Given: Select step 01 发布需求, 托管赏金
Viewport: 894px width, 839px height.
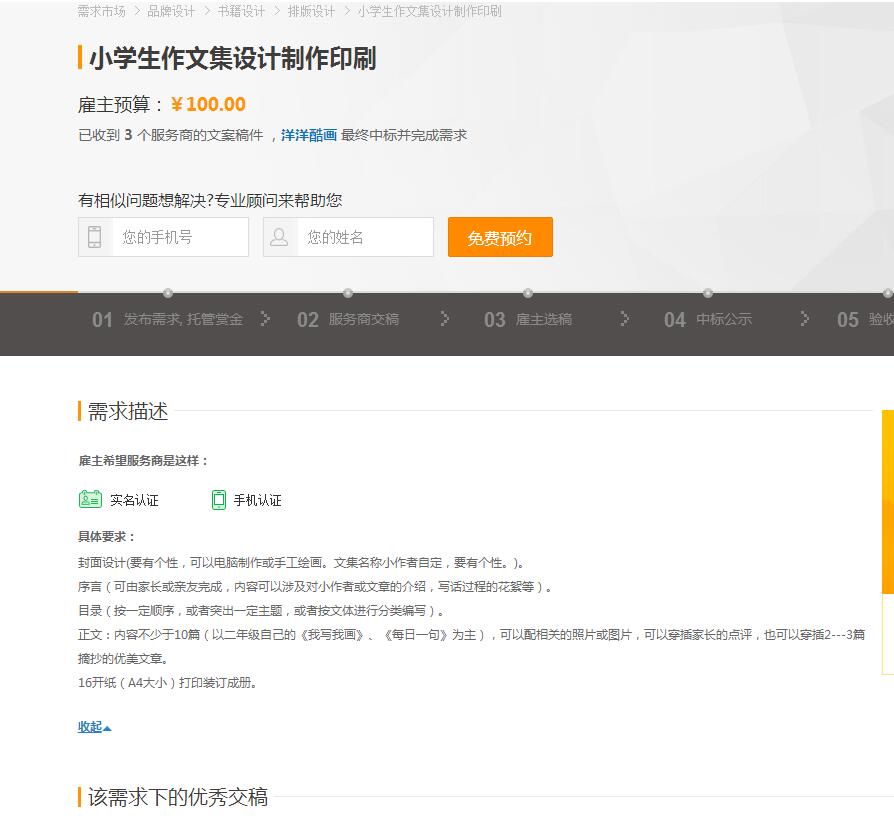Looking at the screenshot, I should (168, 319).
